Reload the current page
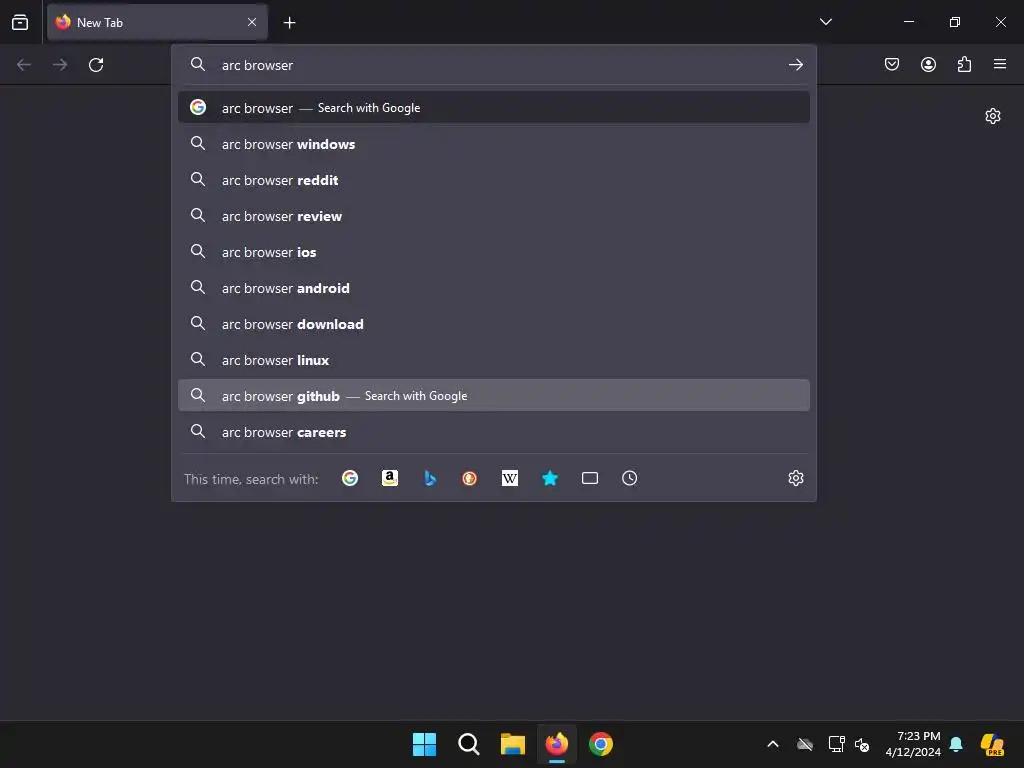1024x768 pixels. (x=96, y=65)
